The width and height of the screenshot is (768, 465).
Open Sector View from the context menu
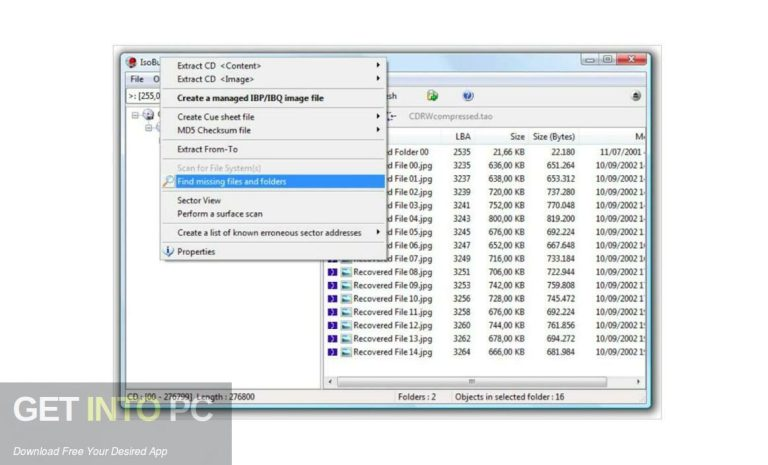[x=199, y=200]
